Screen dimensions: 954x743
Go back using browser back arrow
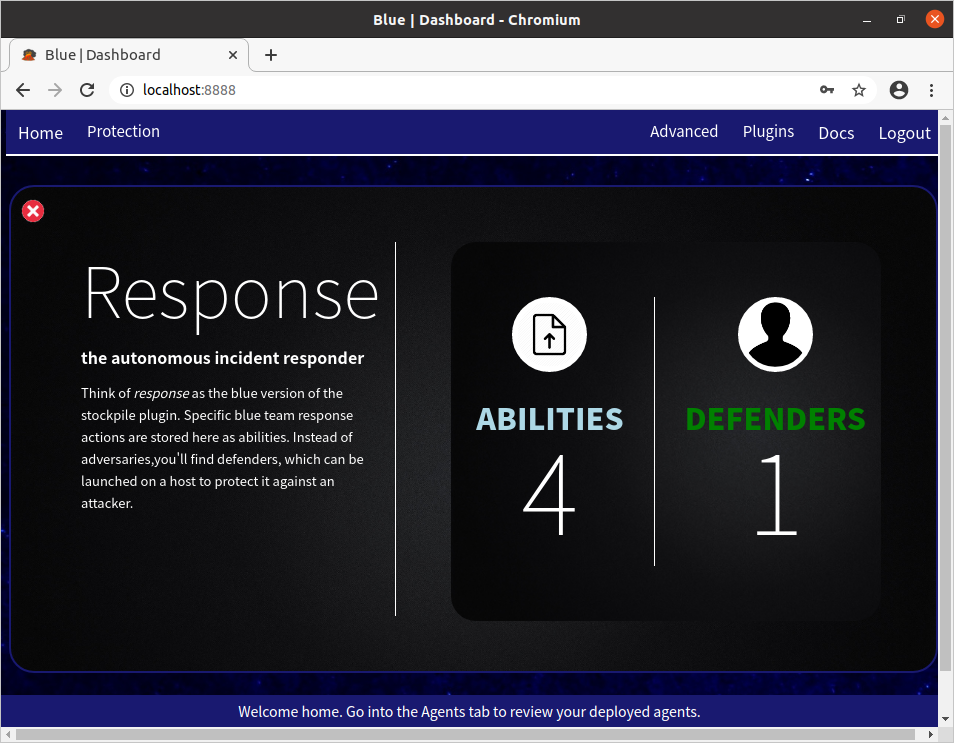(23, 90)
